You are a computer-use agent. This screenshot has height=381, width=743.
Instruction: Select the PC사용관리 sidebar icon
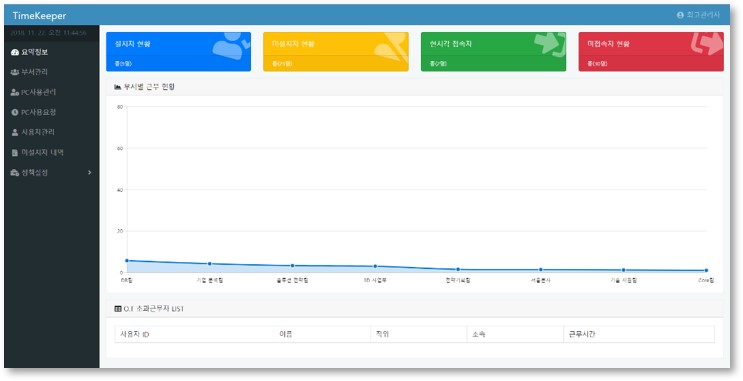click(15, 92)
